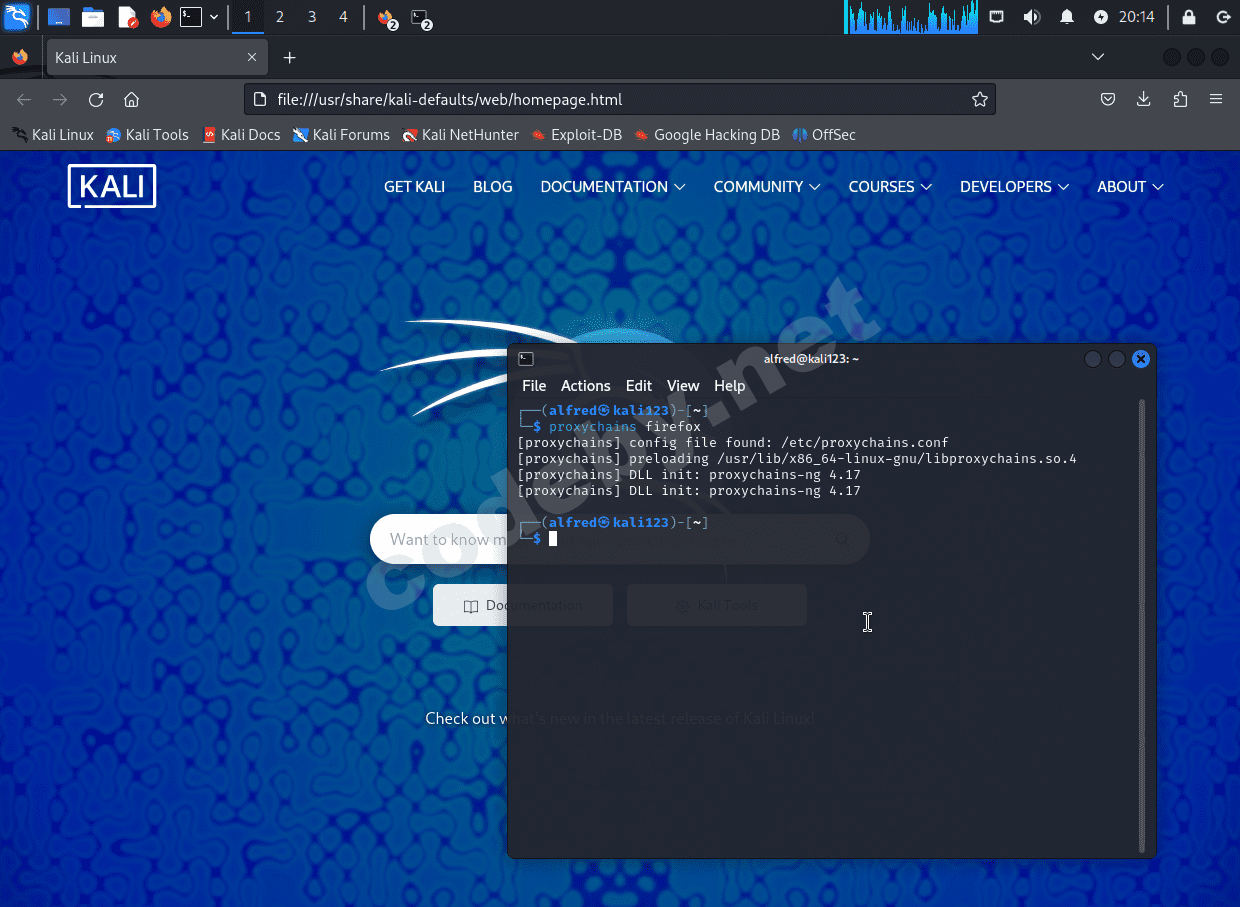Switch to workspace 2

[x=280, y=17]
